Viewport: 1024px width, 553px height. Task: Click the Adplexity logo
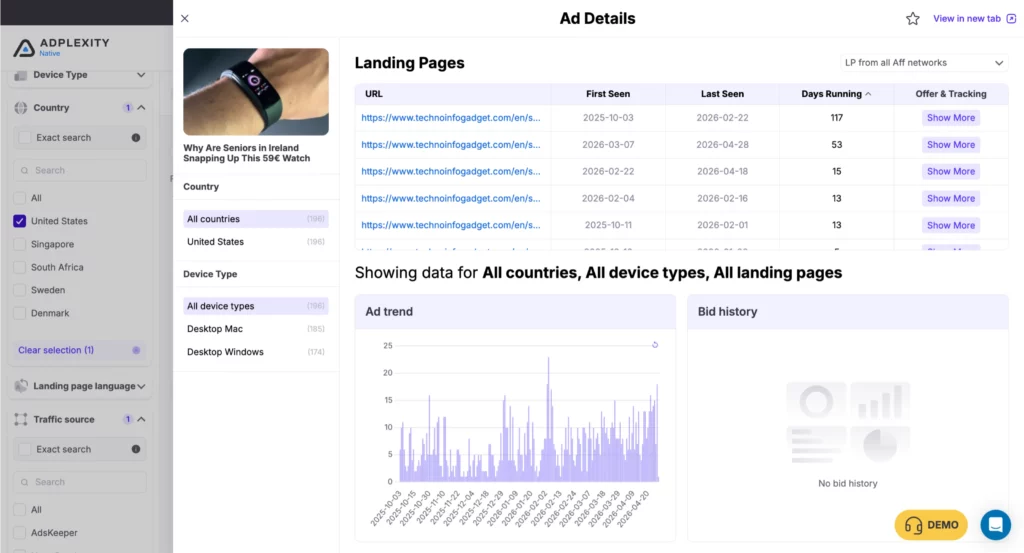(62, 46)
